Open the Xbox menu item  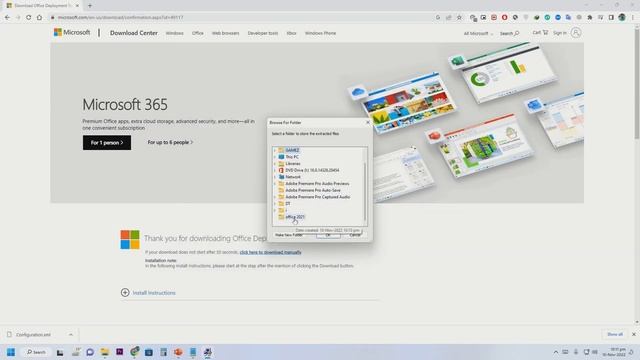click(x=291, y=33)
